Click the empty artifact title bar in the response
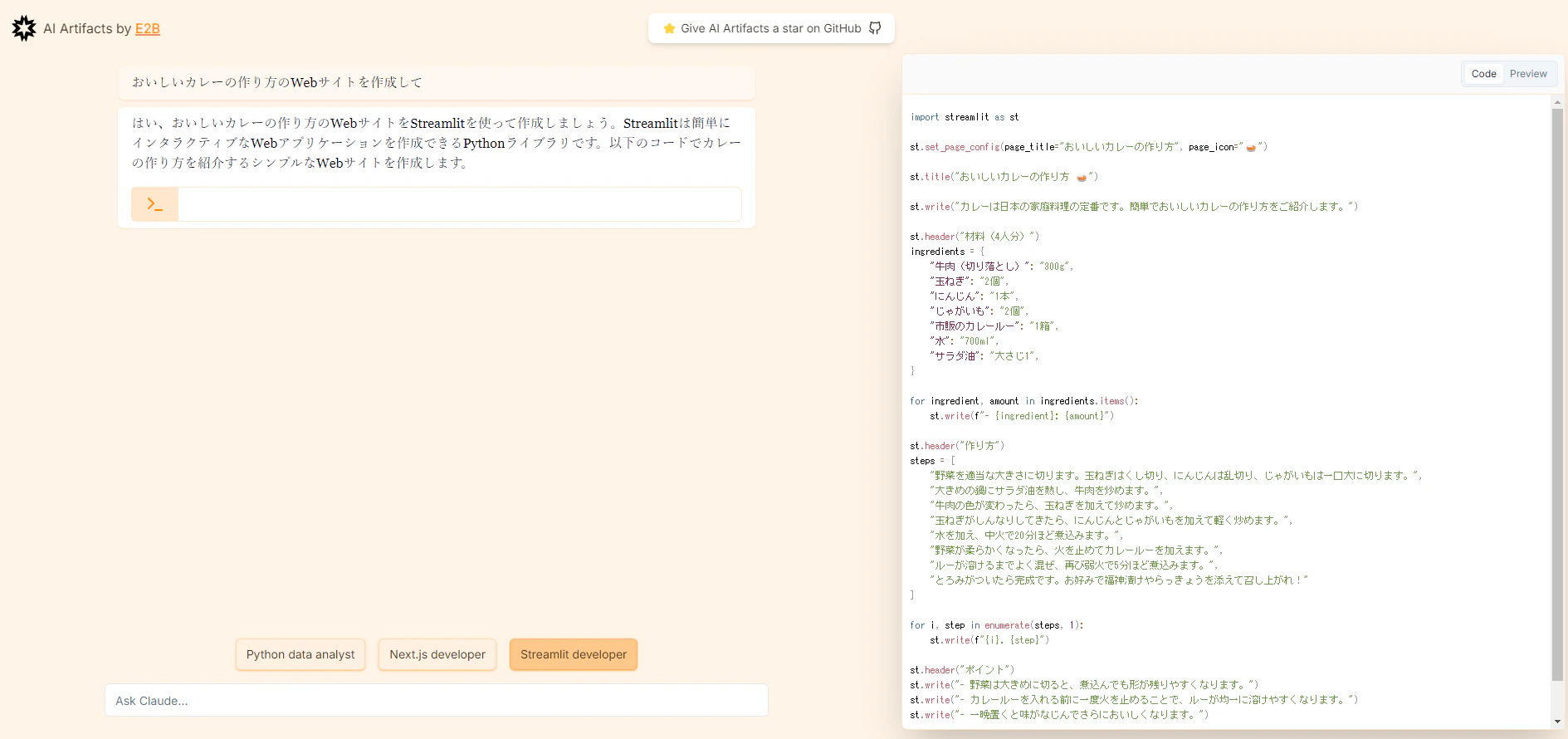Screen dimensions: 1568x739 [x=460, y=204]
